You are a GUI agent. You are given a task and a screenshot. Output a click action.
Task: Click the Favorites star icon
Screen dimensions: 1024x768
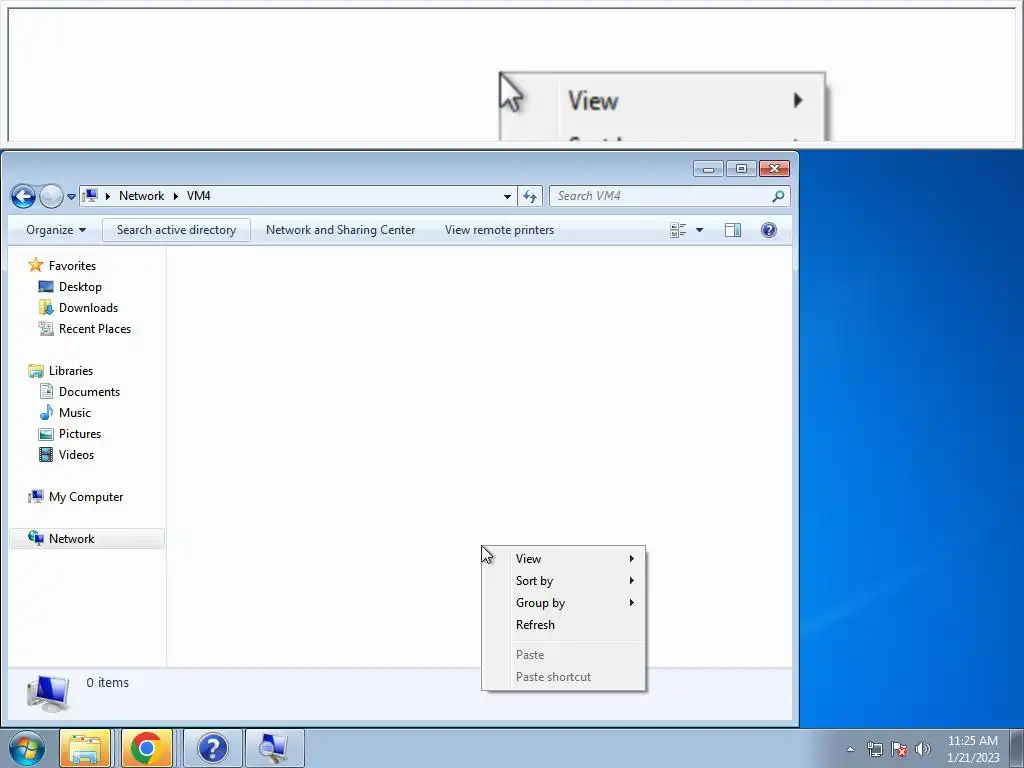coord(35,265)
